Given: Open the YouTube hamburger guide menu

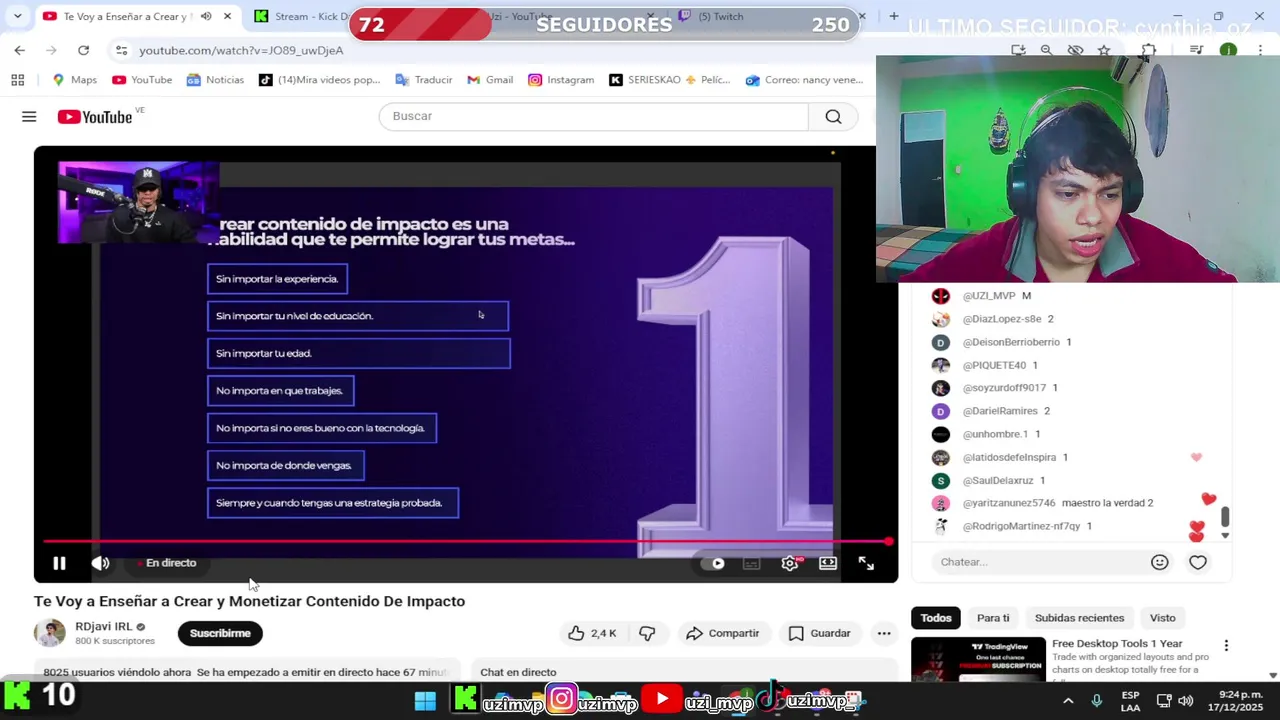Looking at the screenshot, I should coord(29,117).
